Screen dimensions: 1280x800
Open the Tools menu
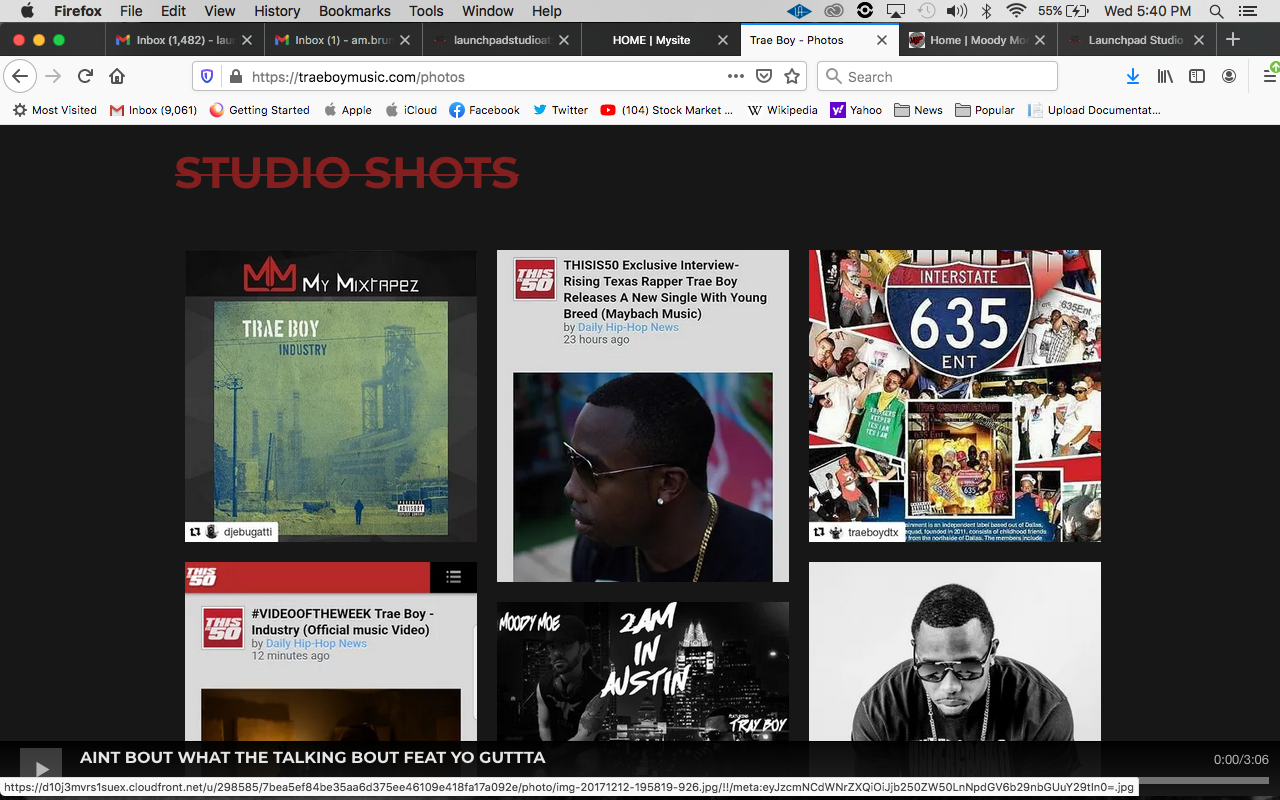(x=426, y=11)
